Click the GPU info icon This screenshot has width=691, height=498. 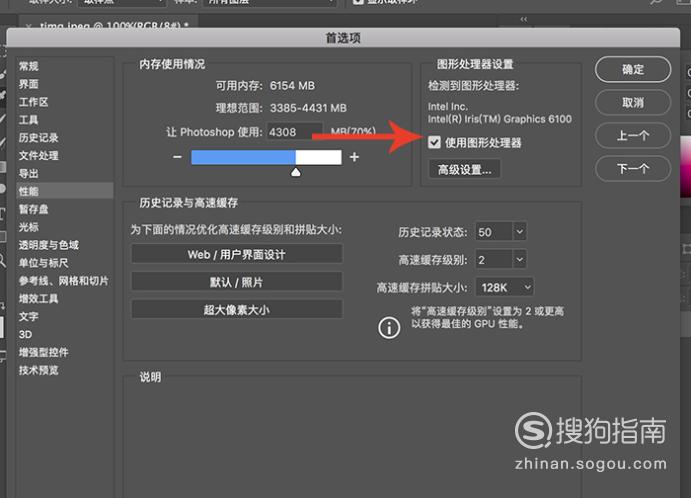[389, 328]
